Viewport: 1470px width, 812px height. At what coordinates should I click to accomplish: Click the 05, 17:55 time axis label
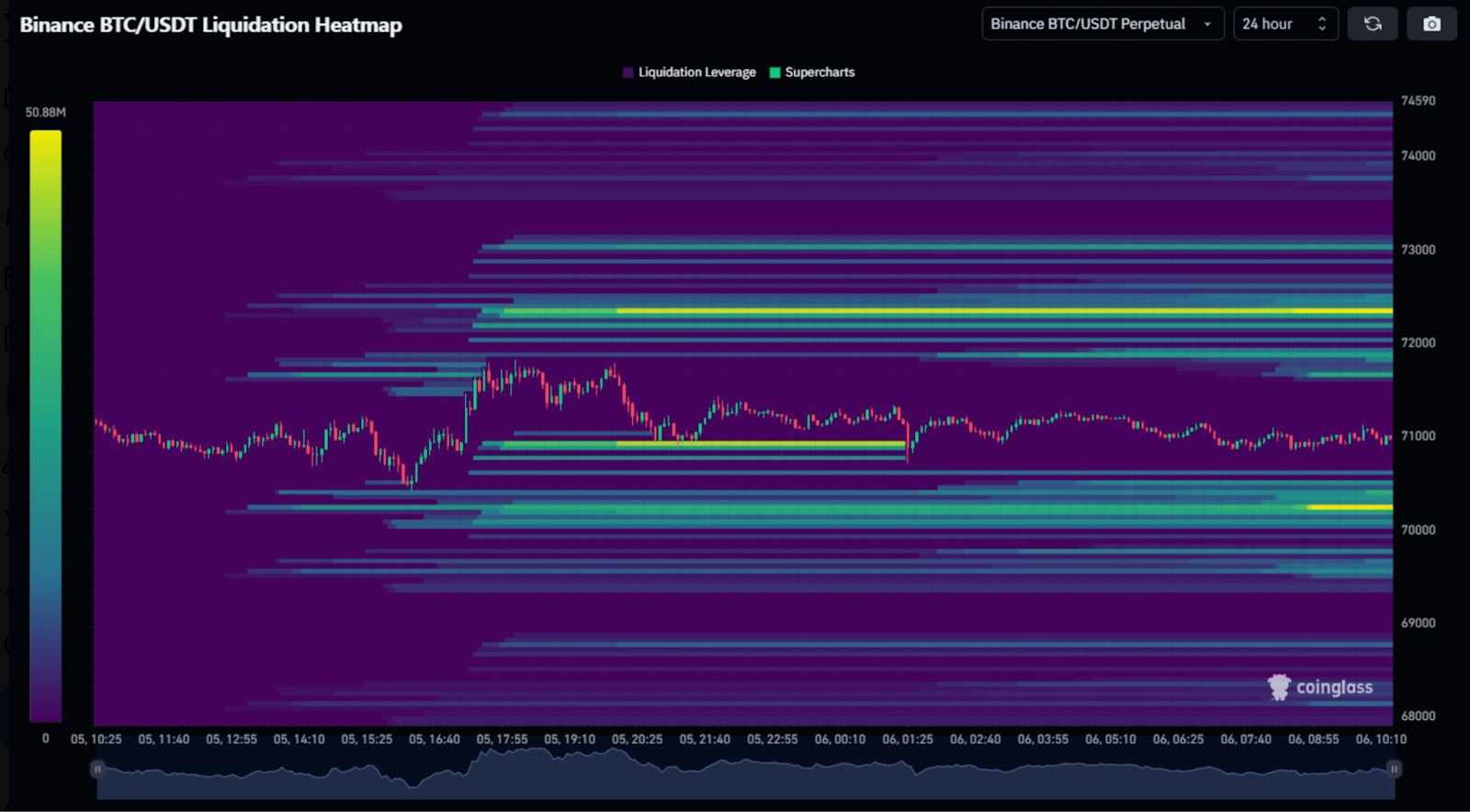click(x=502, y=739)
